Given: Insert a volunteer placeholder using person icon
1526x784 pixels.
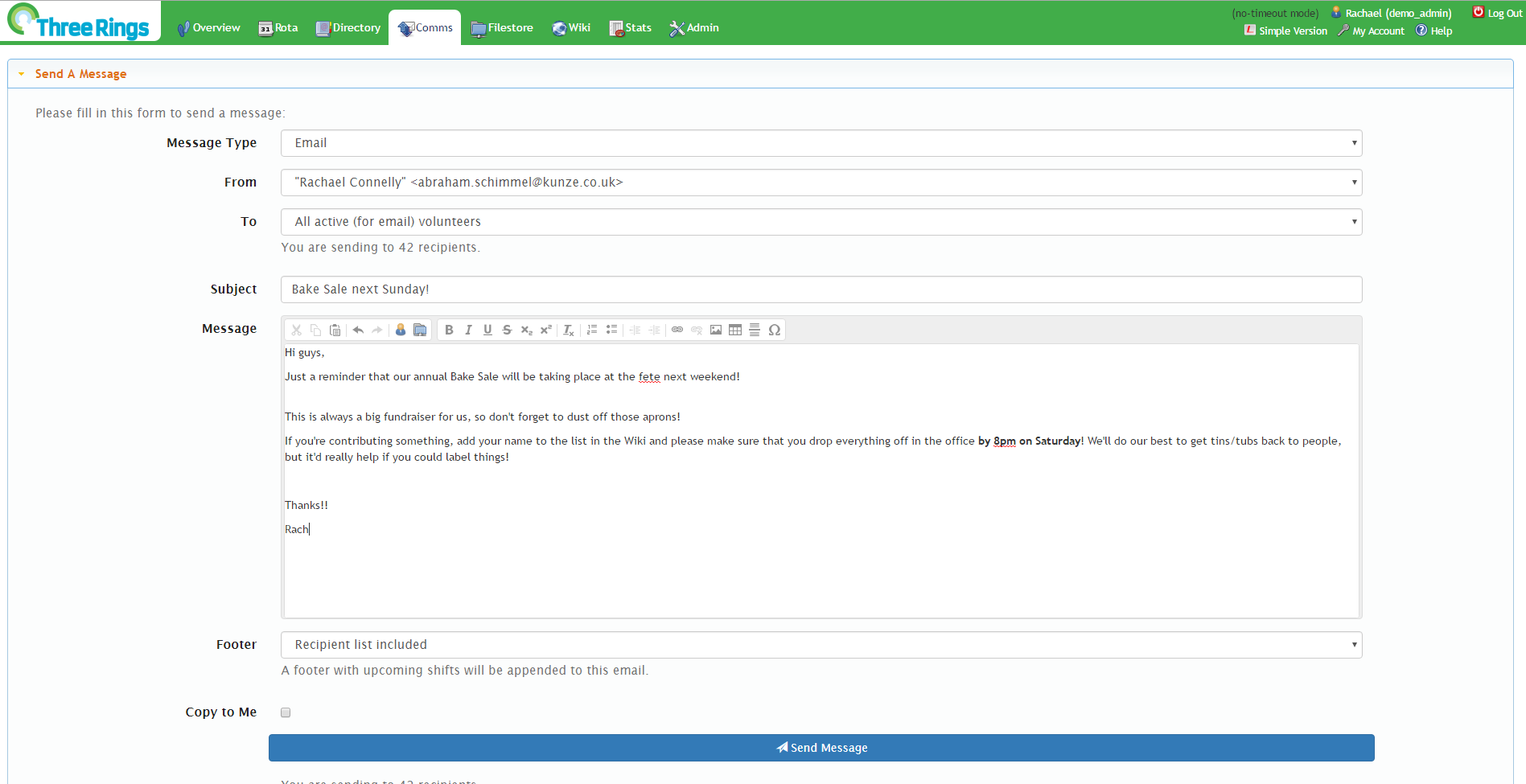Looking at the screenshot, I should (401, 330).
